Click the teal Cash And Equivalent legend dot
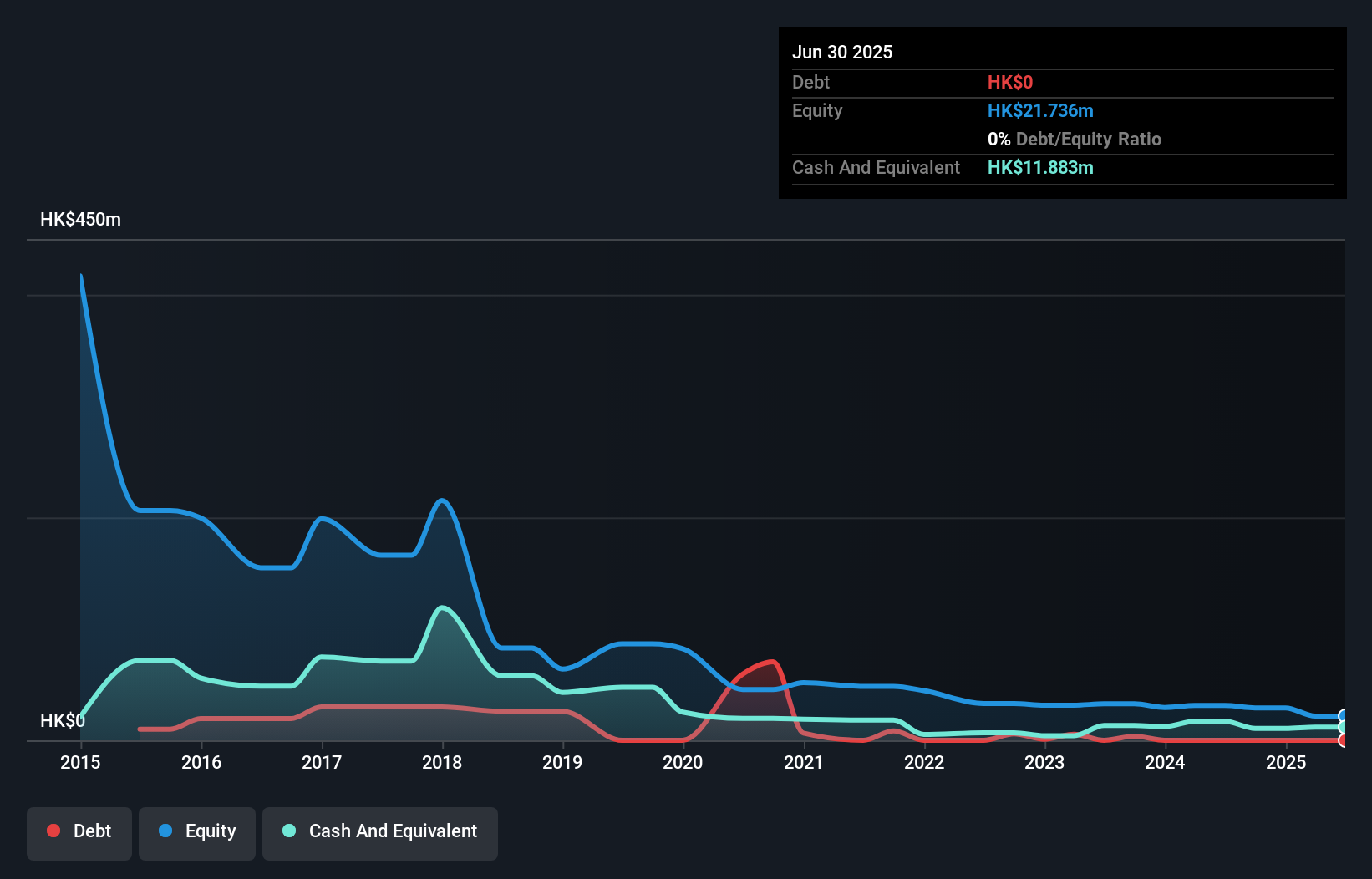 click(288, 831)
